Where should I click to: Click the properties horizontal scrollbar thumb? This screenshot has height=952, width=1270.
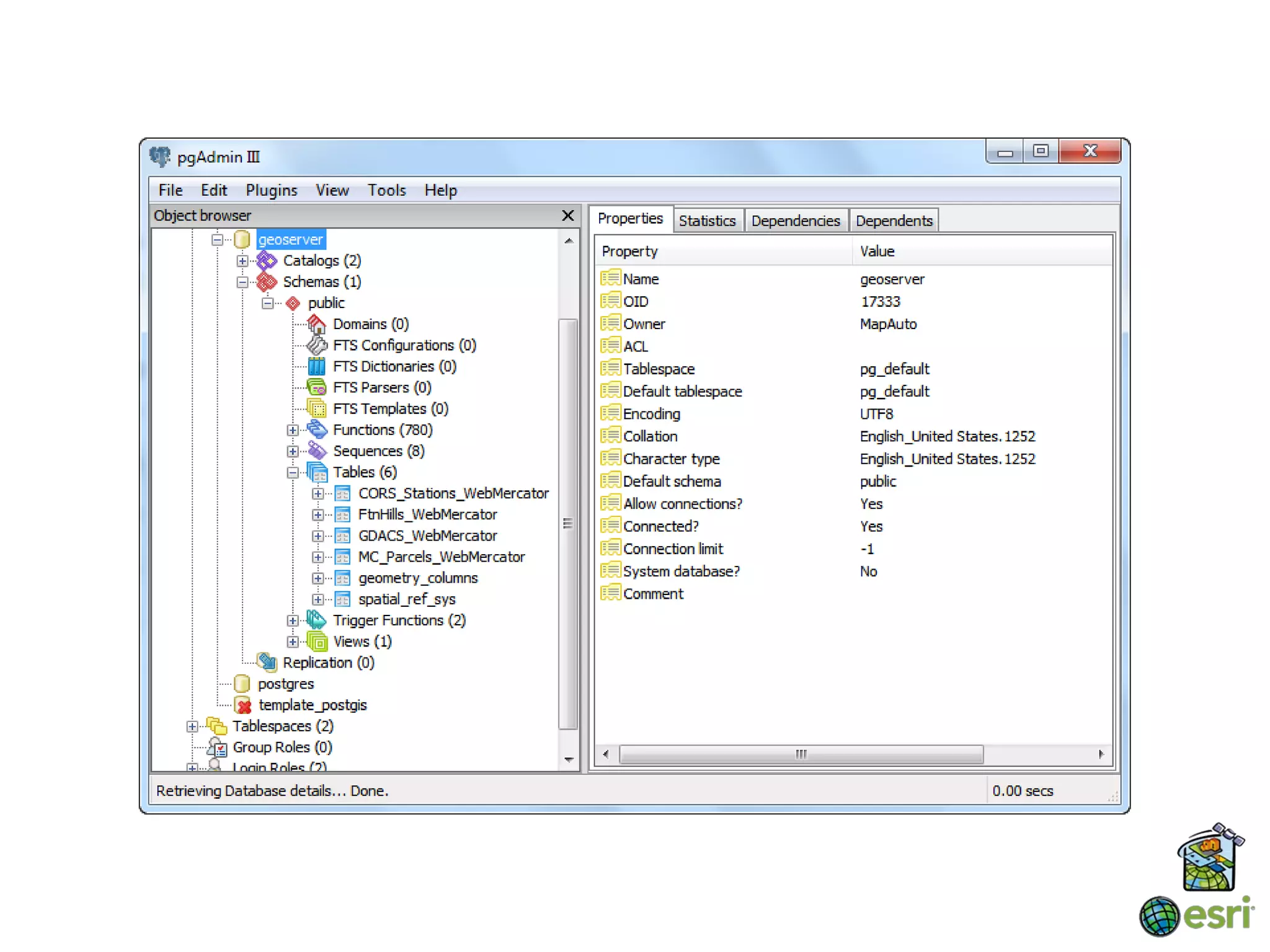point(801,754)
